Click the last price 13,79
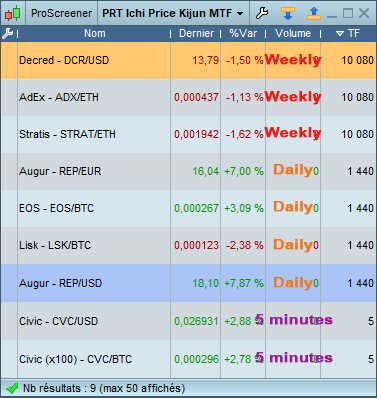Screen dimensions: 377x398 coord(205,60)
